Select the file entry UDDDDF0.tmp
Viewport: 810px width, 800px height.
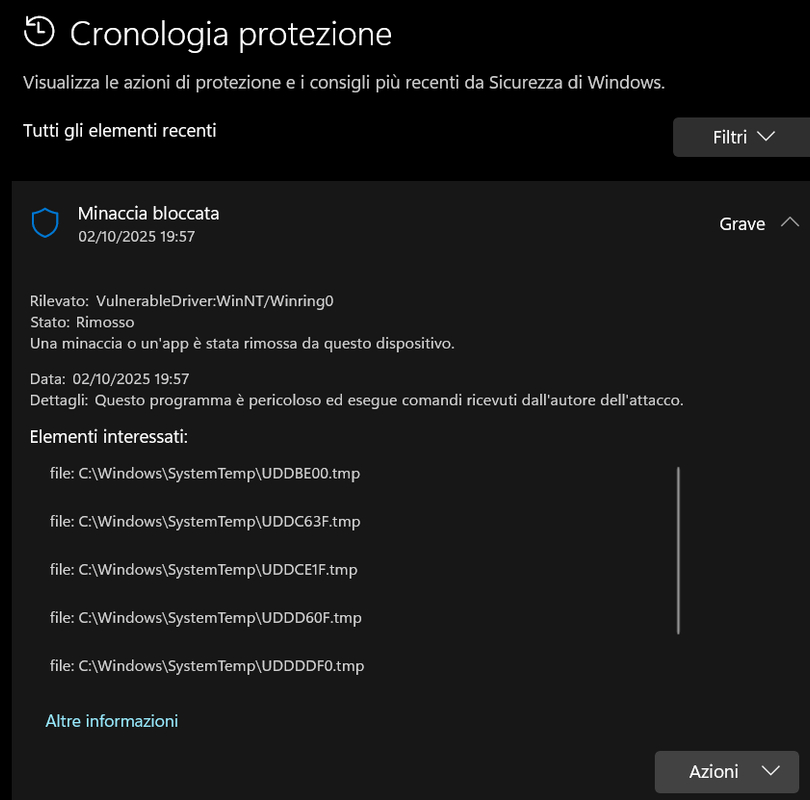[x=207, y=665]
